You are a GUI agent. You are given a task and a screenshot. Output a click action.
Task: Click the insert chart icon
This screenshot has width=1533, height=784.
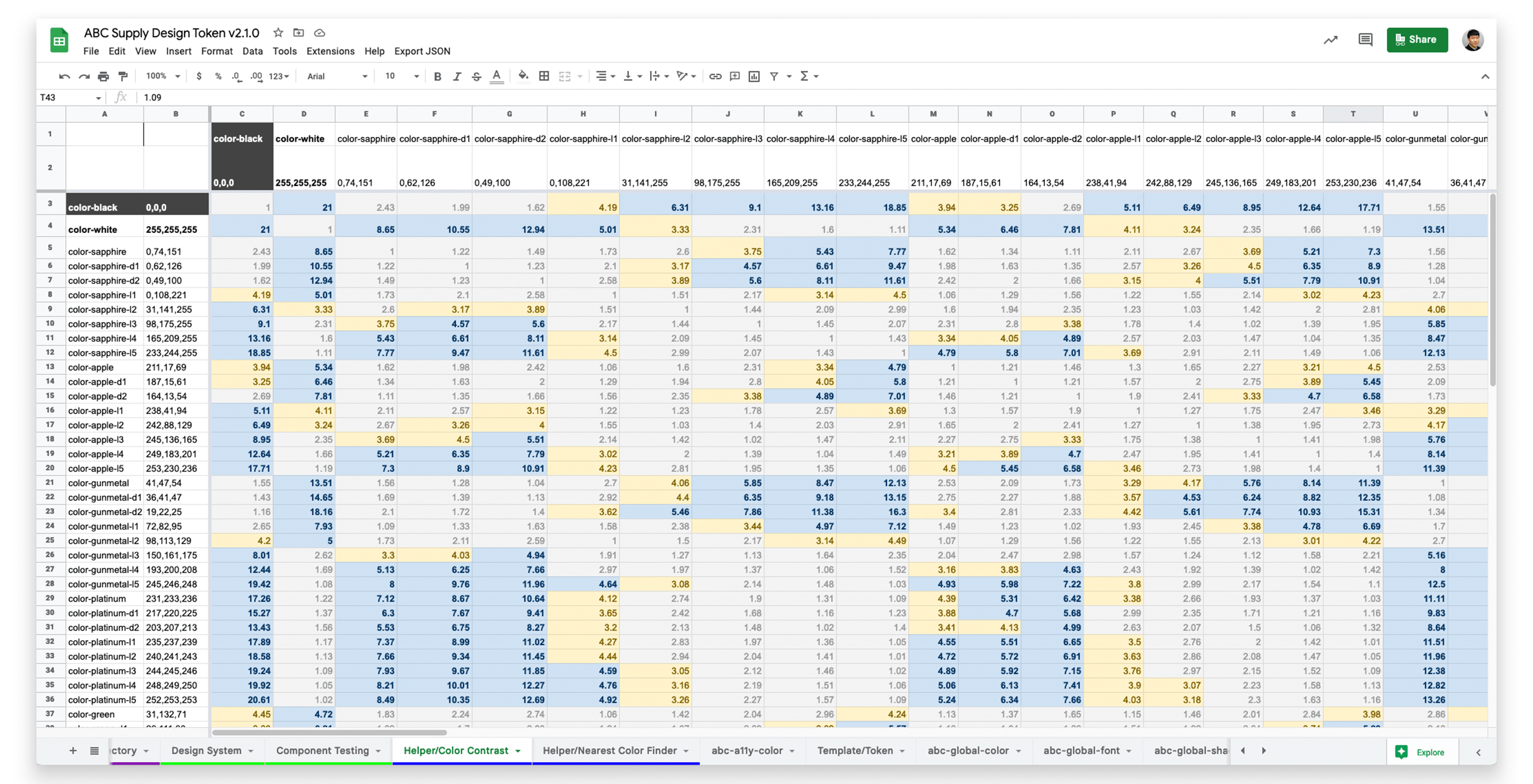tap(754, 76)
